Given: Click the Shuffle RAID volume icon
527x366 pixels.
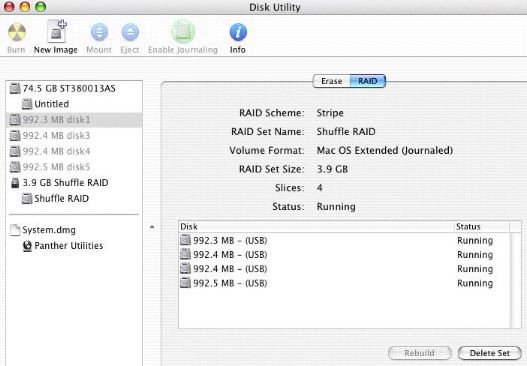Looking at the screenshot, I should (x=27, y=199).
